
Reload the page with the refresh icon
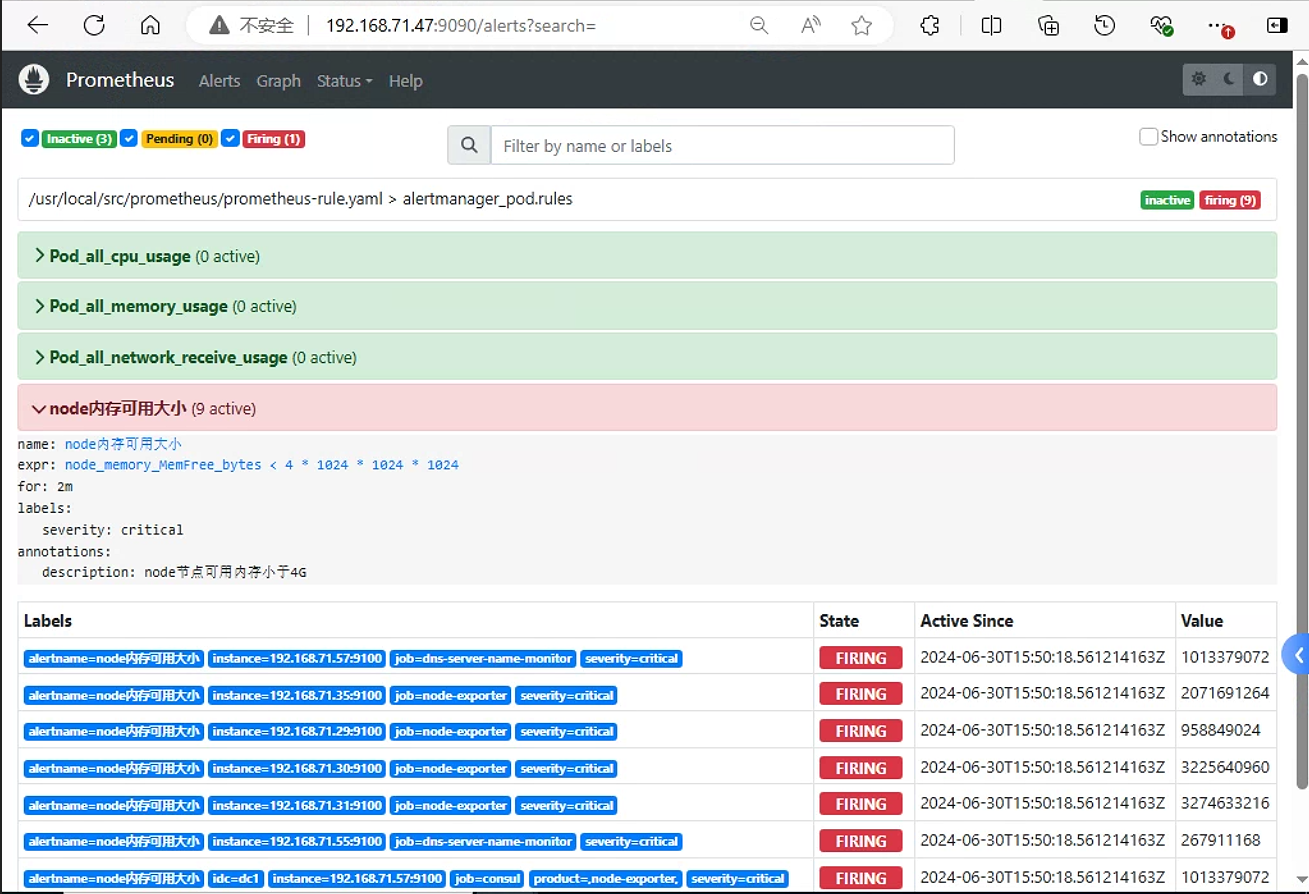tap(94, 26)
